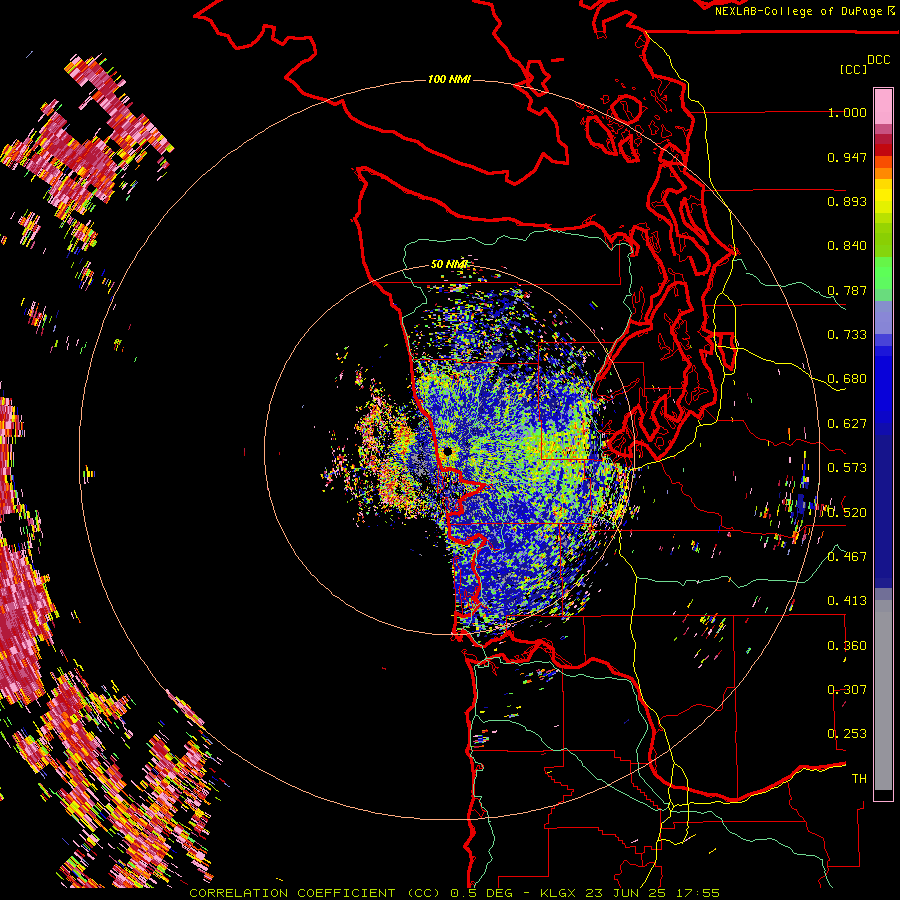Image resolution: width=900 pixels, height=900 pixels.
Task: Click the CORRELATION COEFFICIENT caption text
Action: [292, 893]
